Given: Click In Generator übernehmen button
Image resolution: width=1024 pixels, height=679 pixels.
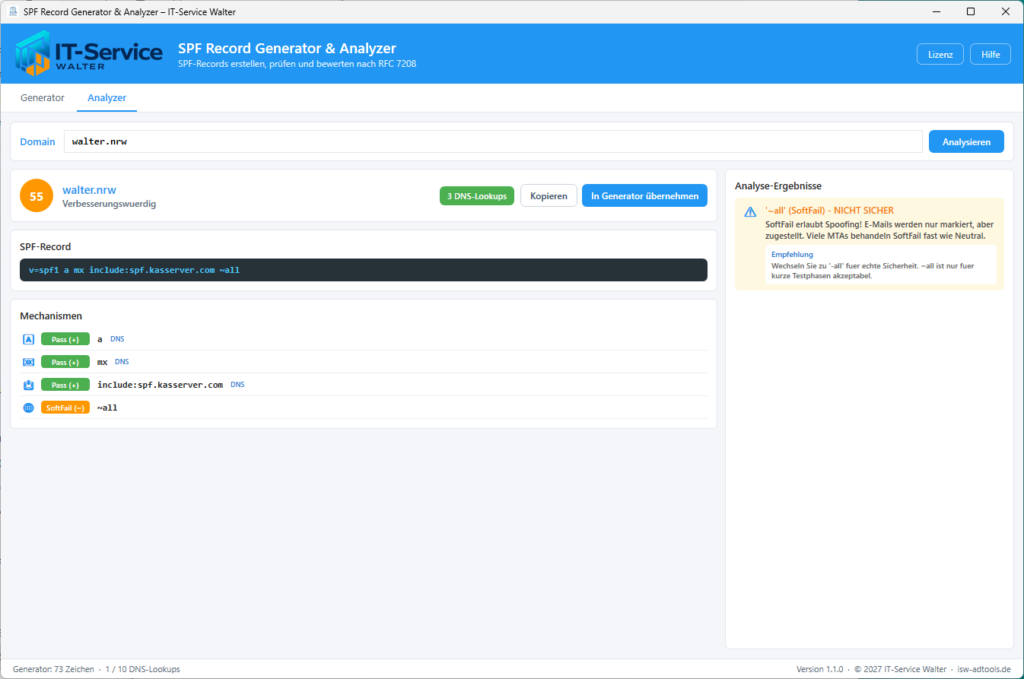Looking at the screenshot, I should 645,196.
